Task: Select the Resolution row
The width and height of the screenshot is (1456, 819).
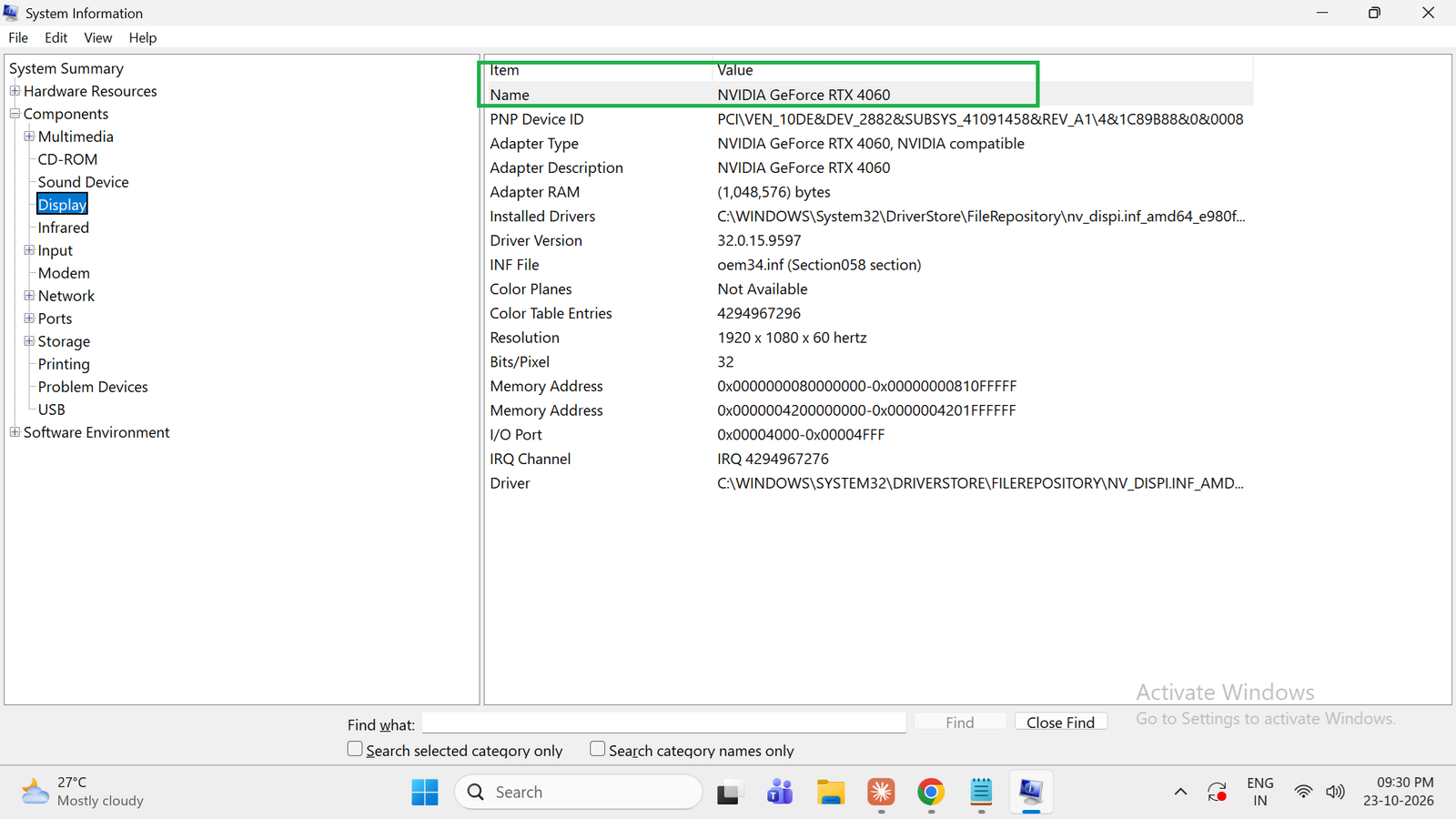Action: 870,338
